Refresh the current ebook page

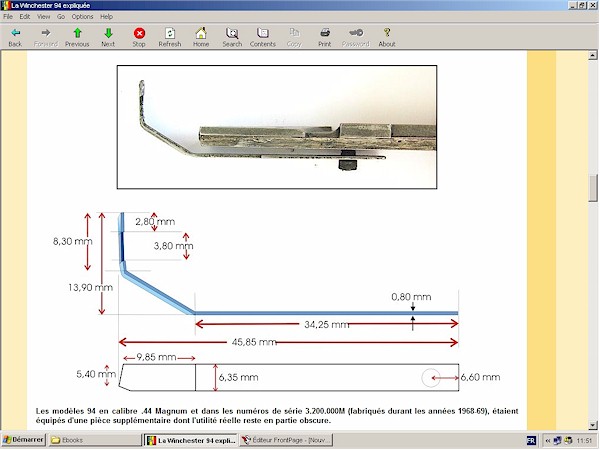[170, 33]
